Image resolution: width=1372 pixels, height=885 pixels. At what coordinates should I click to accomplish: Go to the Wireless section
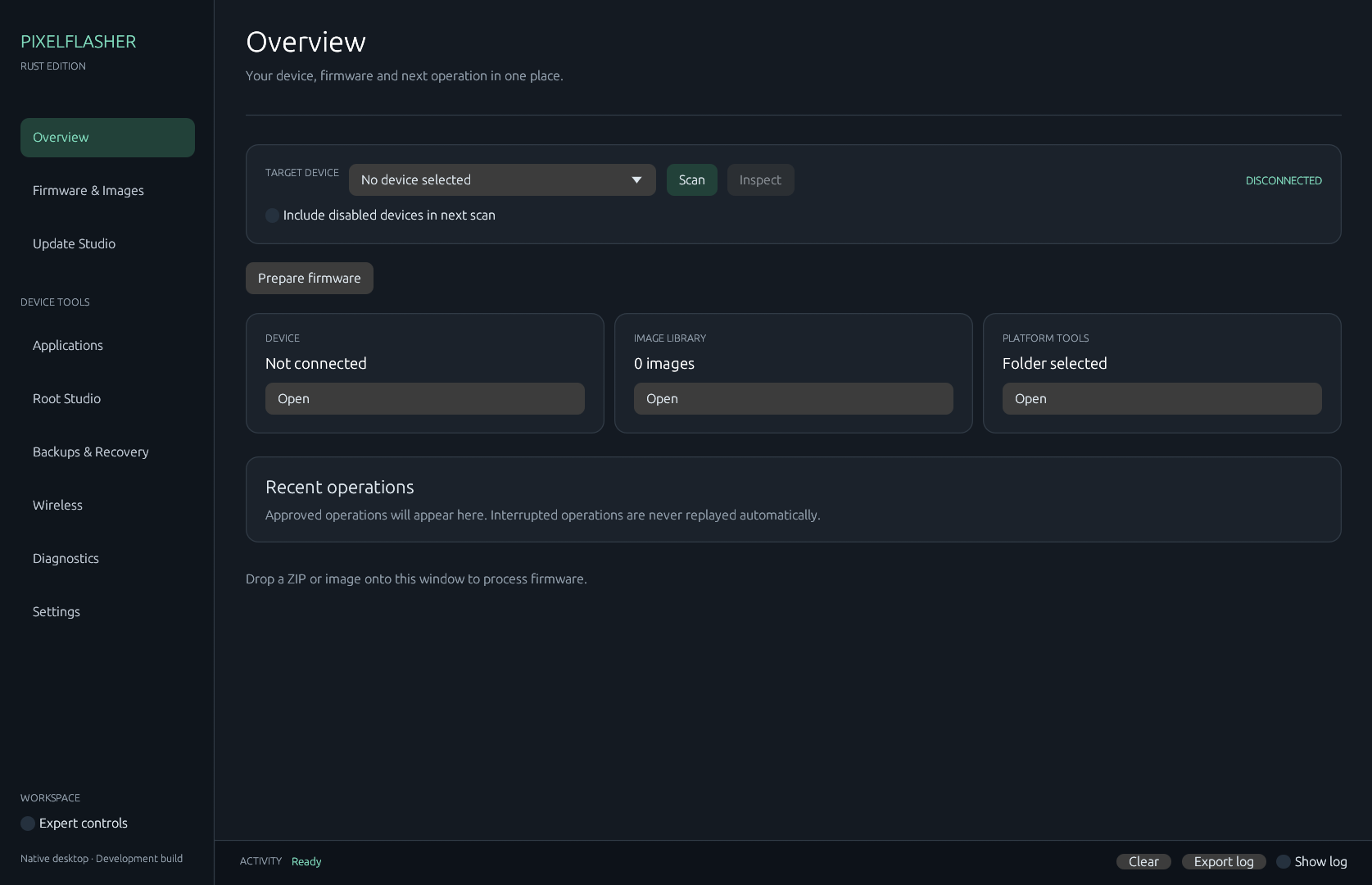click(x=107, y=506)
